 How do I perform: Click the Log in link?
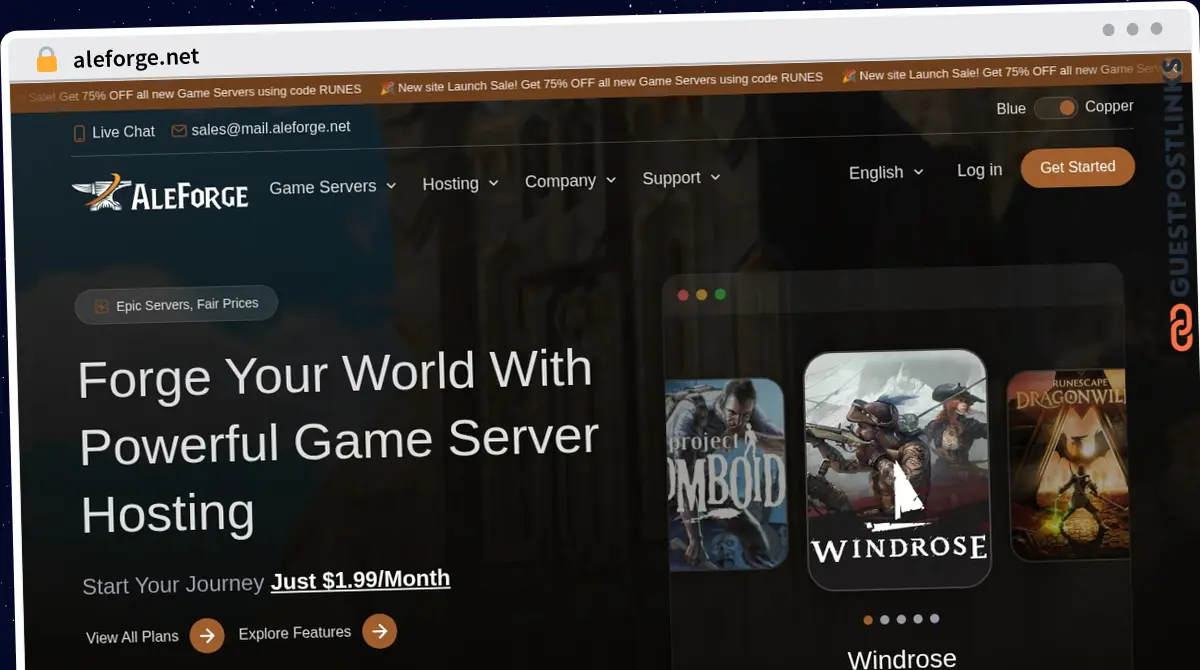(x=979, y=170)
